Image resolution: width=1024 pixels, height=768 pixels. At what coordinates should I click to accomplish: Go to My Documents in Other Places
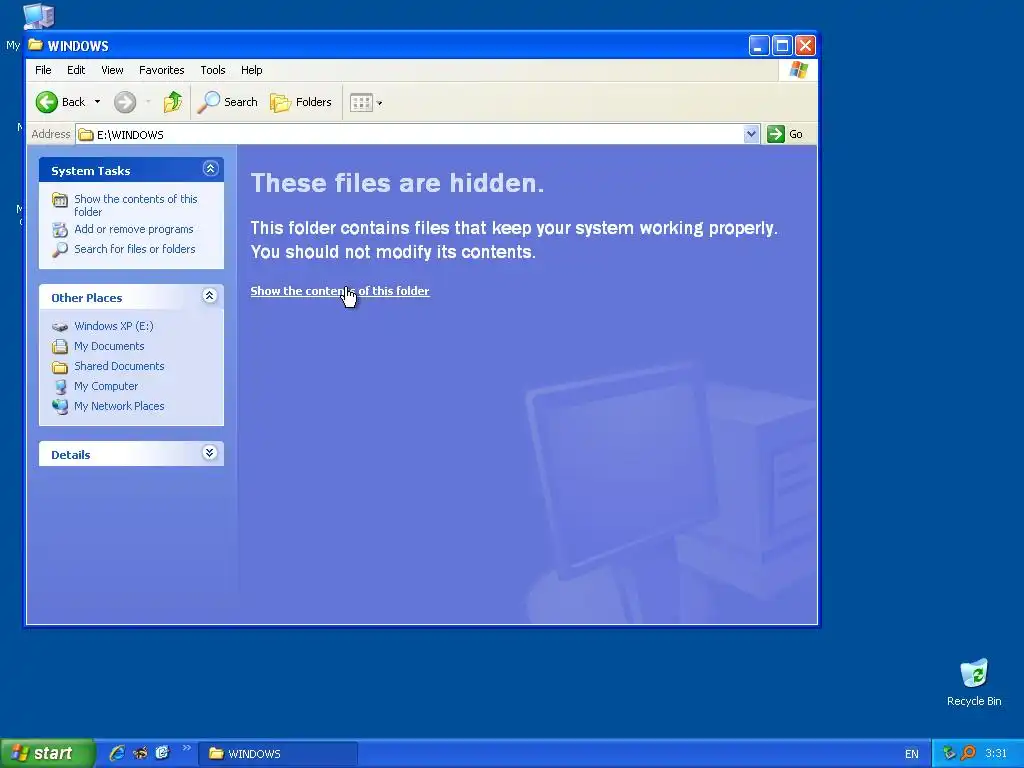coord(109,346)
